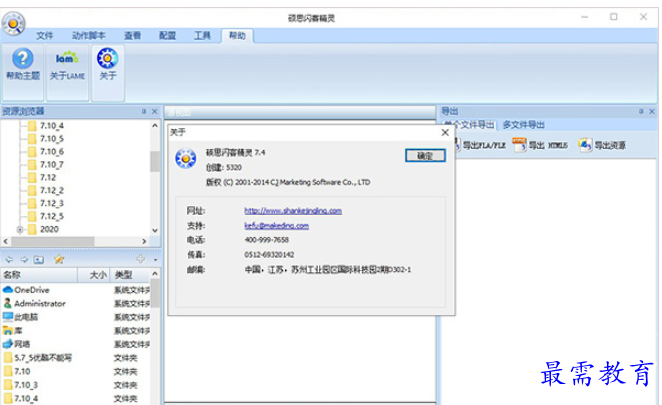
Task: Open the 文件 menu tab
Action: [x=44, y=35]
